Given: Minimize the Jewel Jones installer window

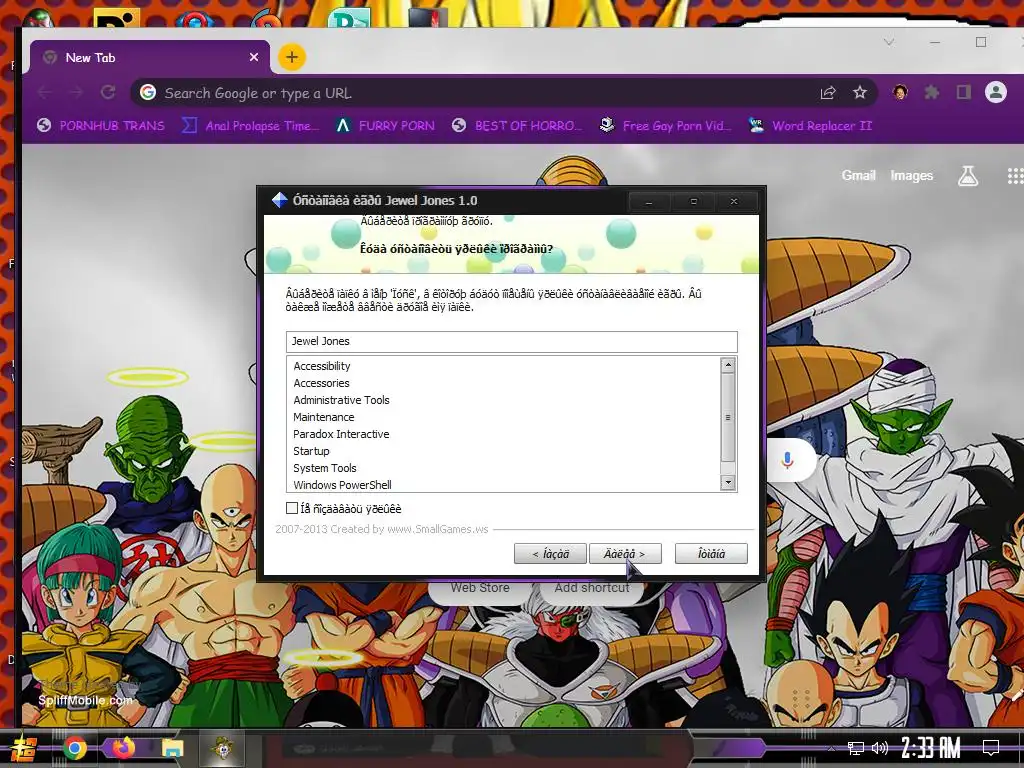Looking at the screenshot, I should tap(648, 201).
